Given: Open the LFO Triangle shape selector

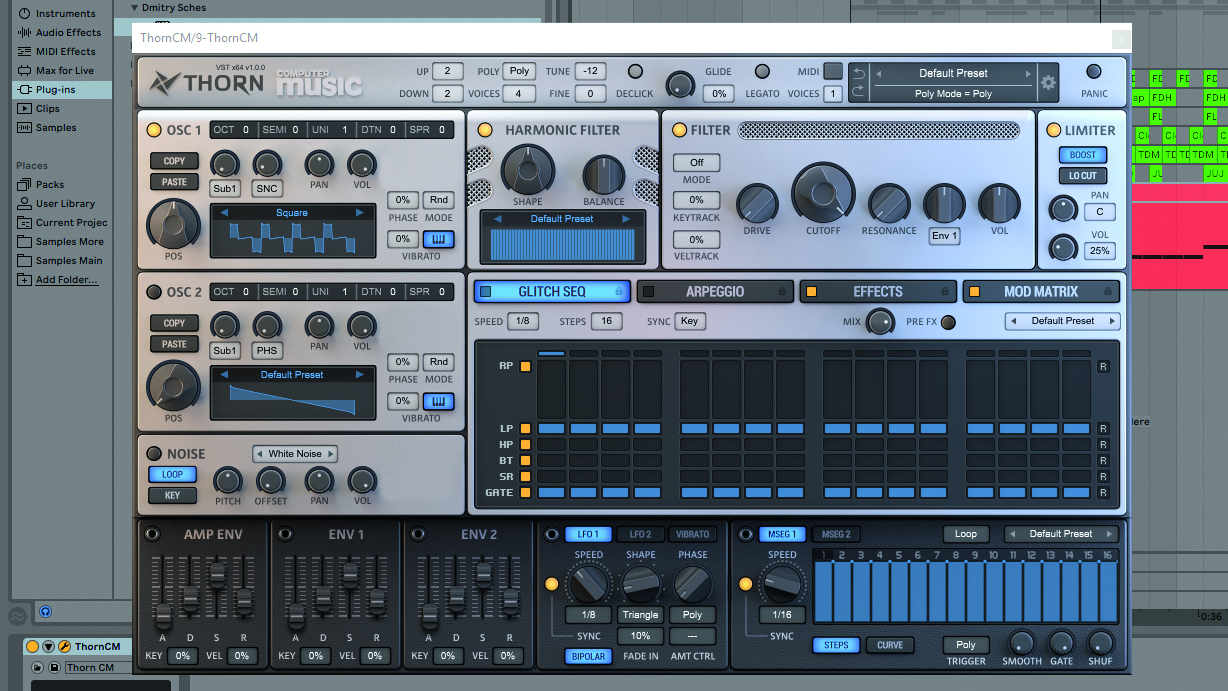Looking at the screenshot, I should pos(640,615).
